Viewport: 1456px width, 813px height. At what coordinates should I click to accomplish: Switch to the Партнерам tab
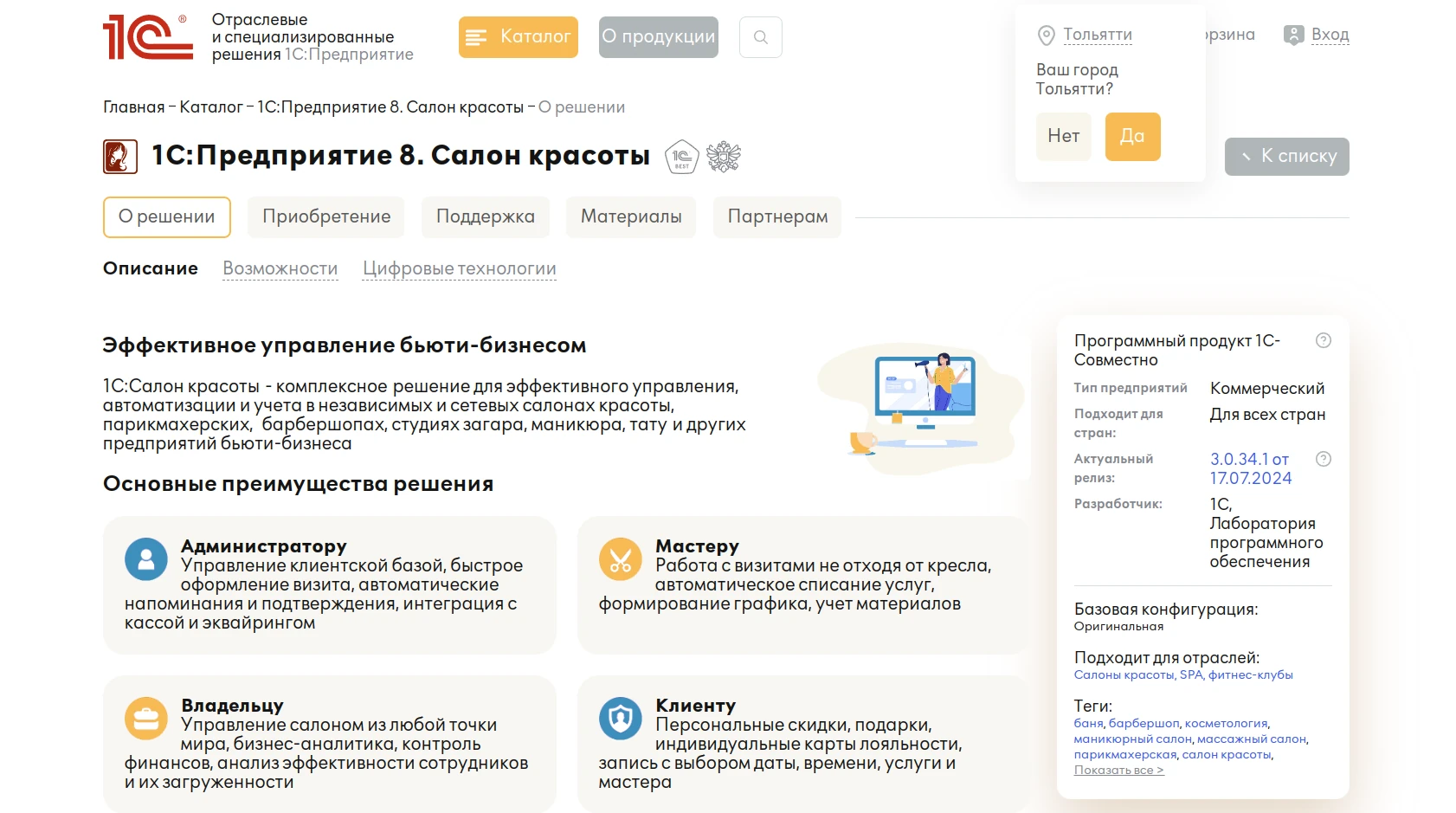coord(777,216)
